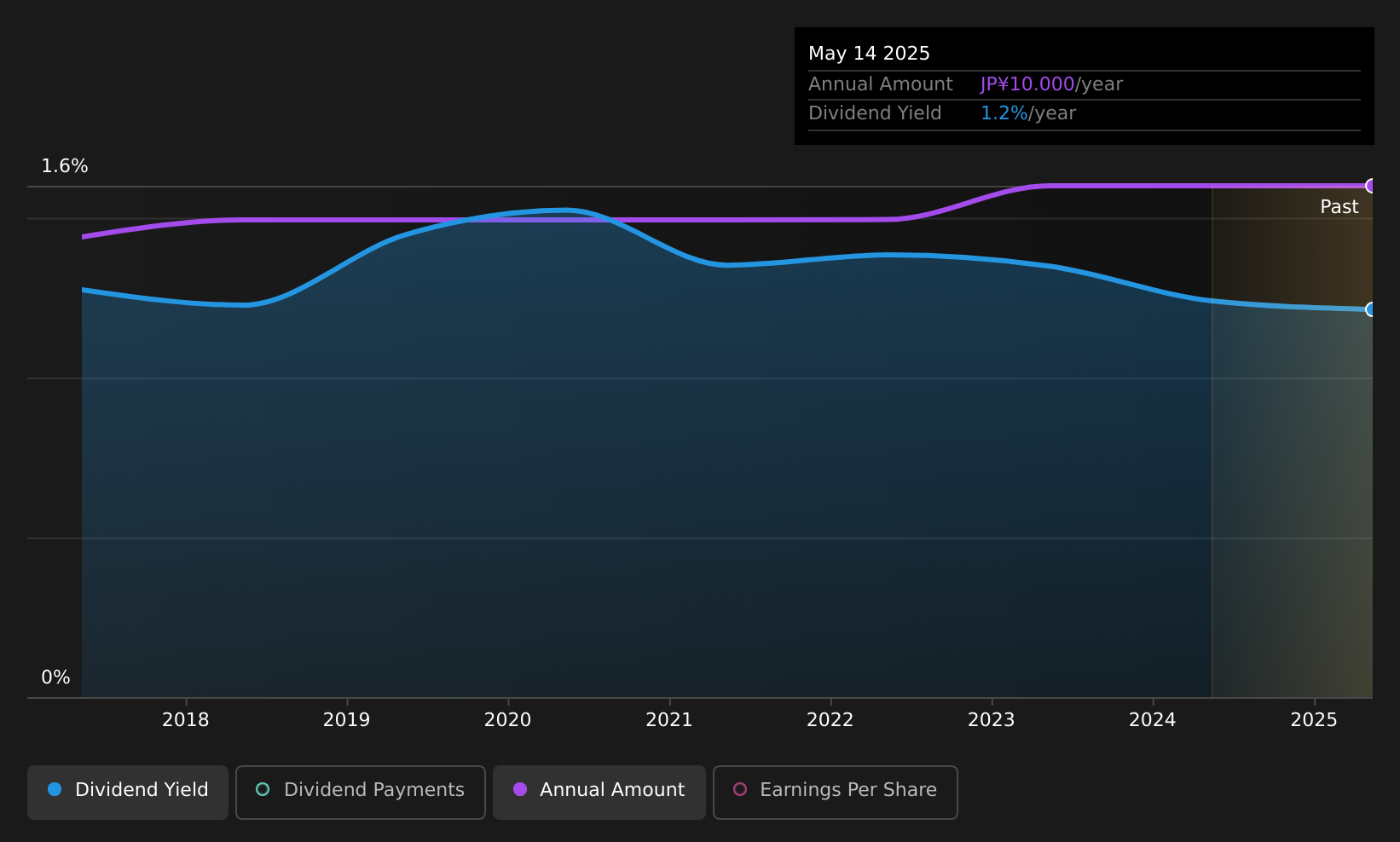1400x842 pixels.
Task: Click the teal Dividend Payments legend circle
Action: pyautogui.click(x=263, y=790)
